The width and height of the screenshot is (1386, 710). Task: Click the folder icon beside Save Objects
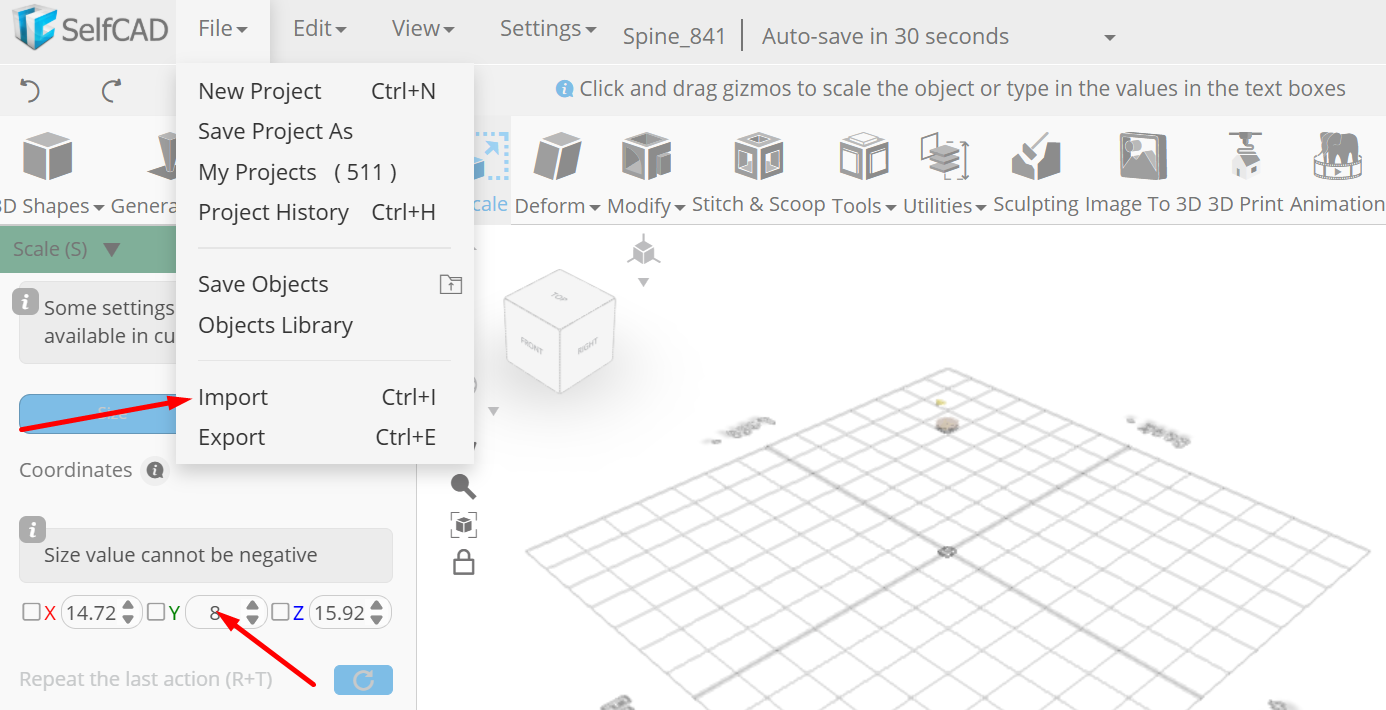[451, 285]
